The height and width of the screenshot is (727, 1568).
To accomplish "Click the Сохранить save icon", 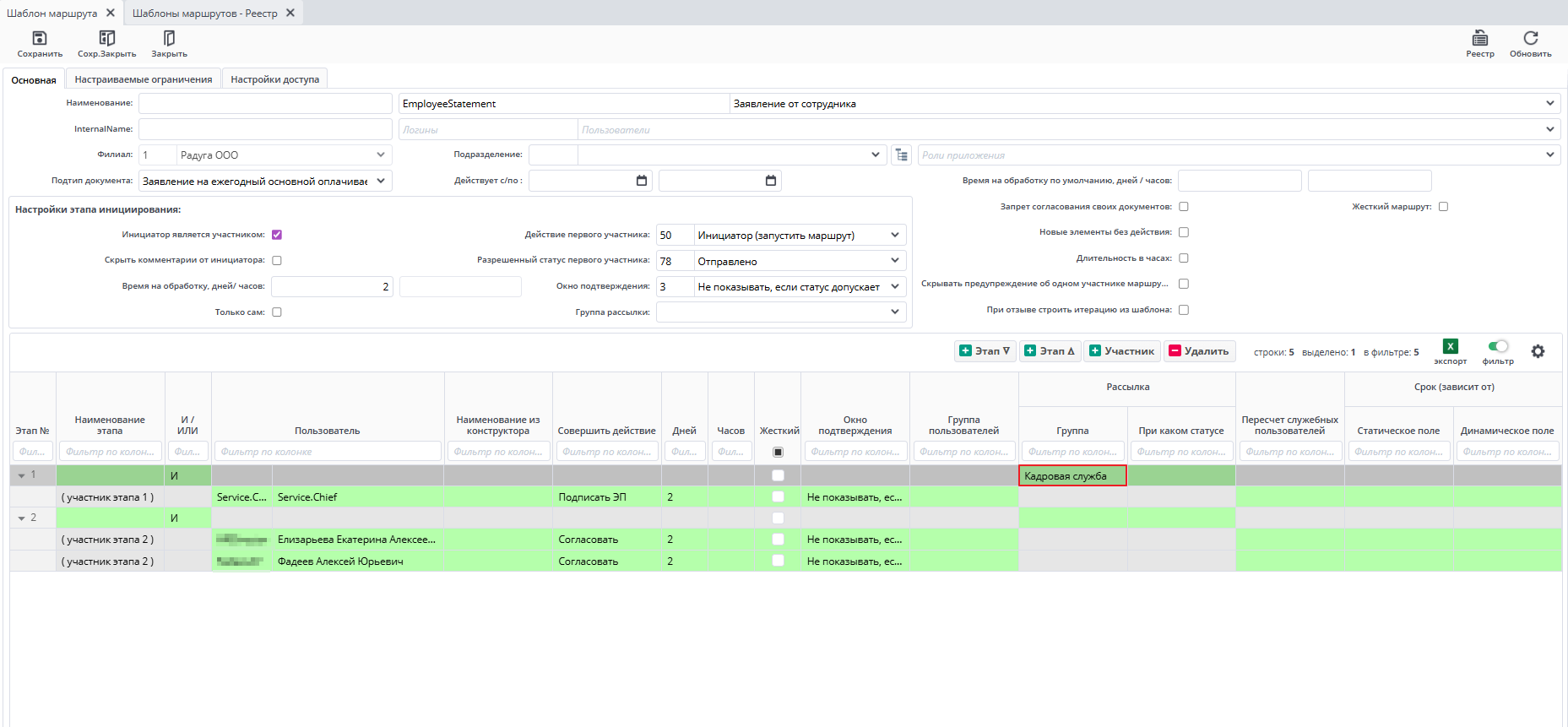I will pos(40,39).
